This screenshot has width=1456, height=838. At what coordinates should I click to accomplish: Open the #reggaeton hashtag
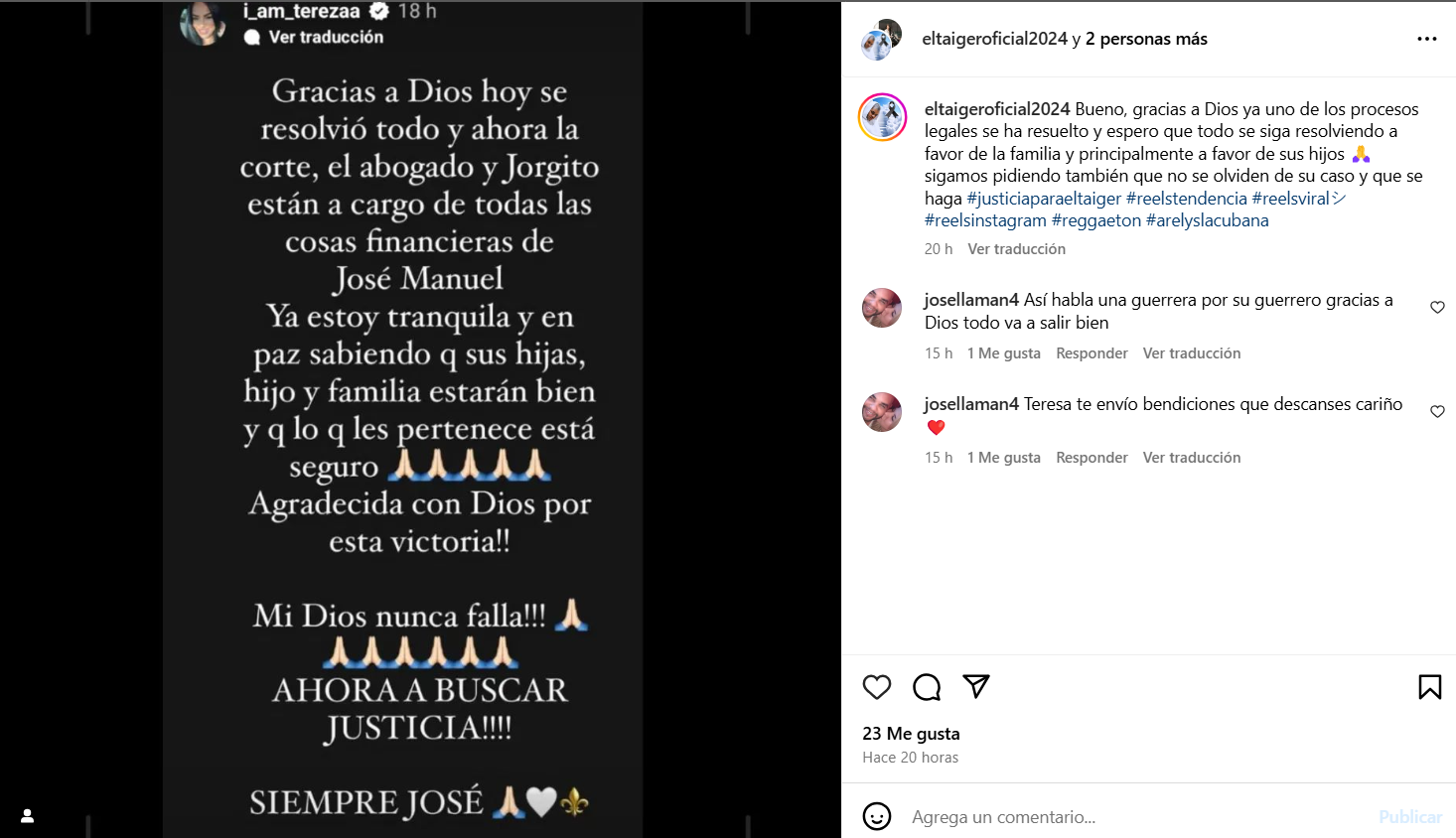pos(1096,220)
